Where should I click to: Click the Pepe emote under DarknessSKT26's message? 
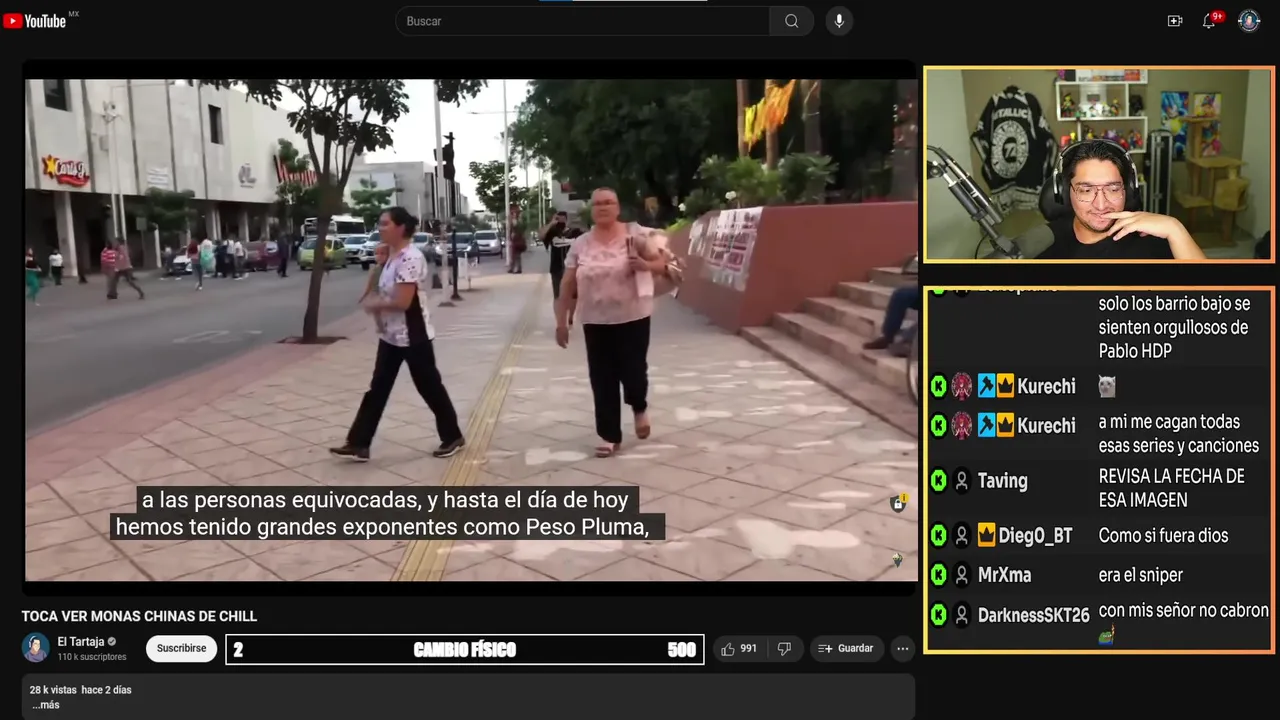tap(1107, 634)
